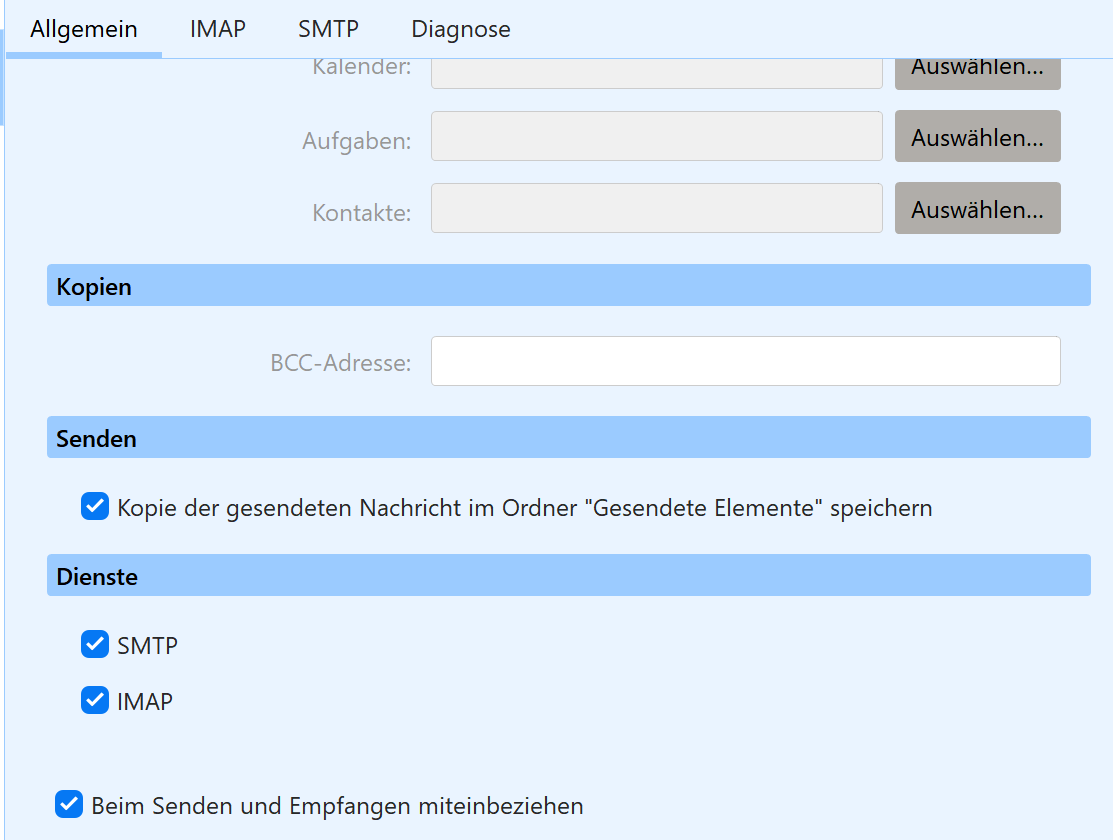Switch to the IMAP tab
Image resolution: width=1113 pixels, height=840 pixels.
217,29
